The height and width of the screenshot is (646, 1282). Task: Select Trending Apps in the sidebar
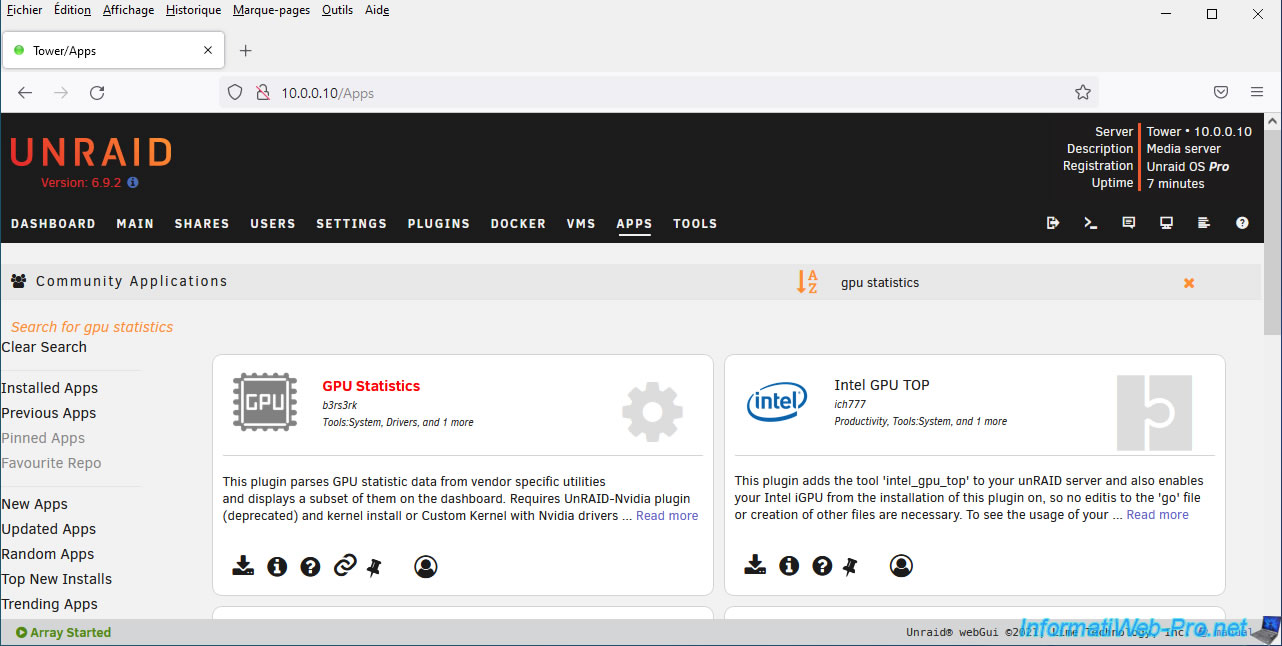50,604
